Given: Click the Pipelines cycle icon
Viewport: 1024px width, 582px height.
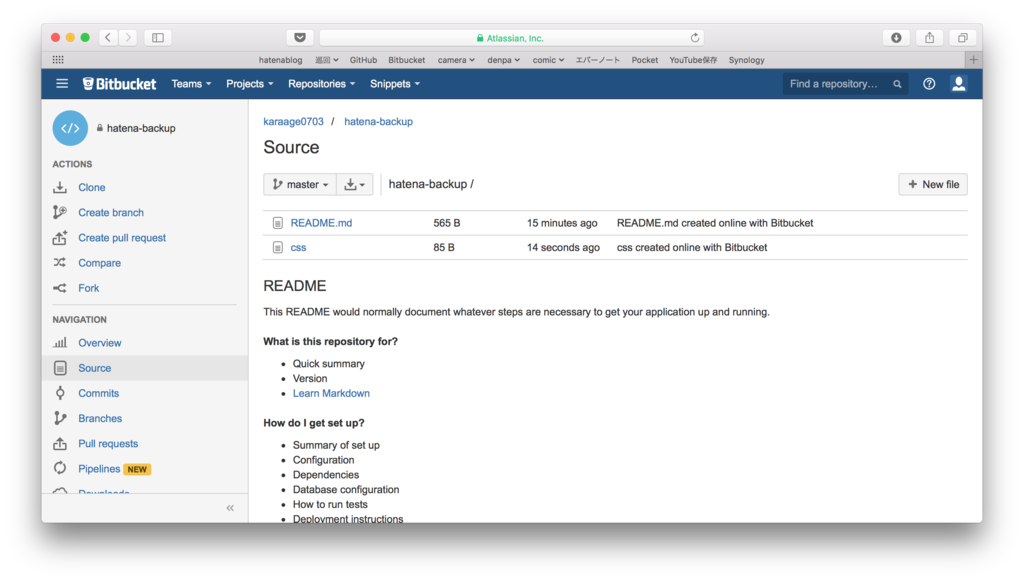Looking at the screenshot, I should coord(60,468).
